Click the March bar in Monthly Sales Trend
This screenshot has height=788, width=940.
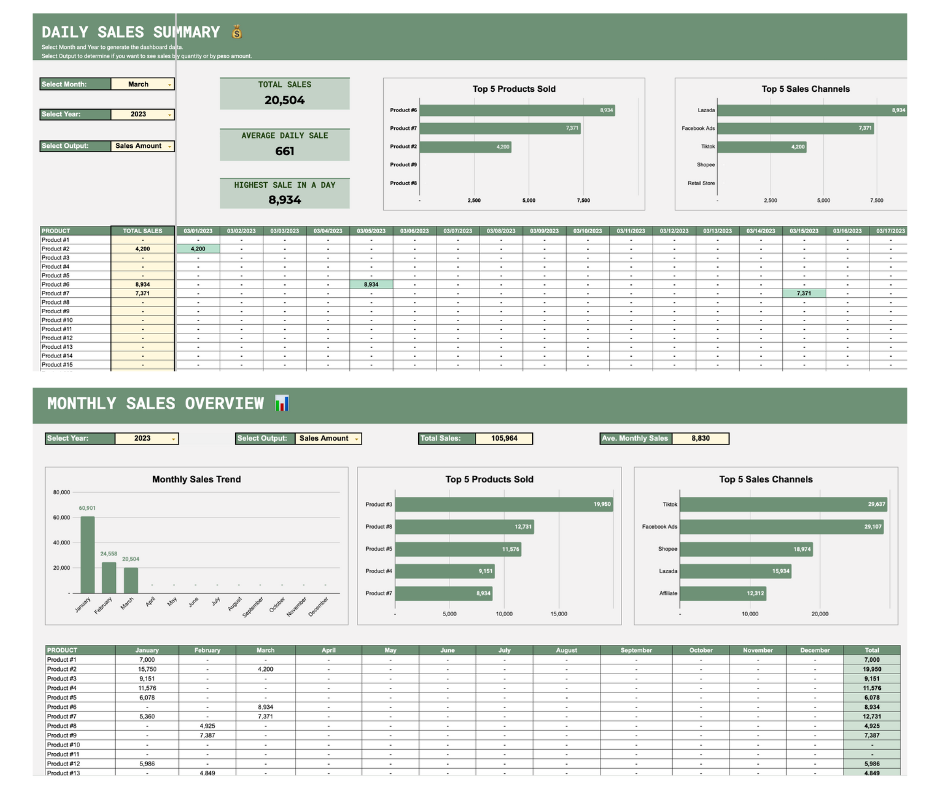point(131,581)
